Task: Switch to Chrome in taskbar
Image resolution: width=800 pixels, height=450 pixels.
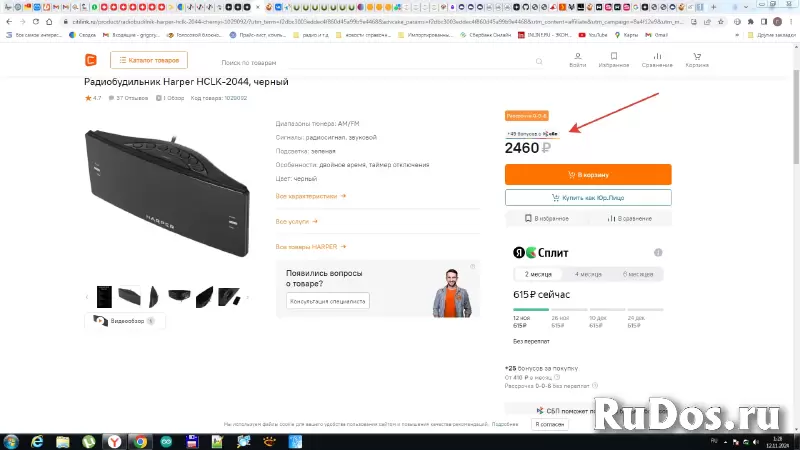Action: point(140,441)
